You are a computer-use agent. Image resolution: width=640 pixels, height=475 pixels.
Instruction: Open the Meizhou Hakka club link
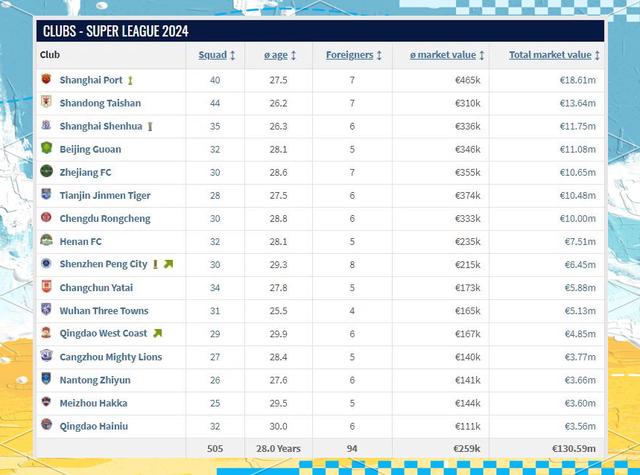coord(93,403)
